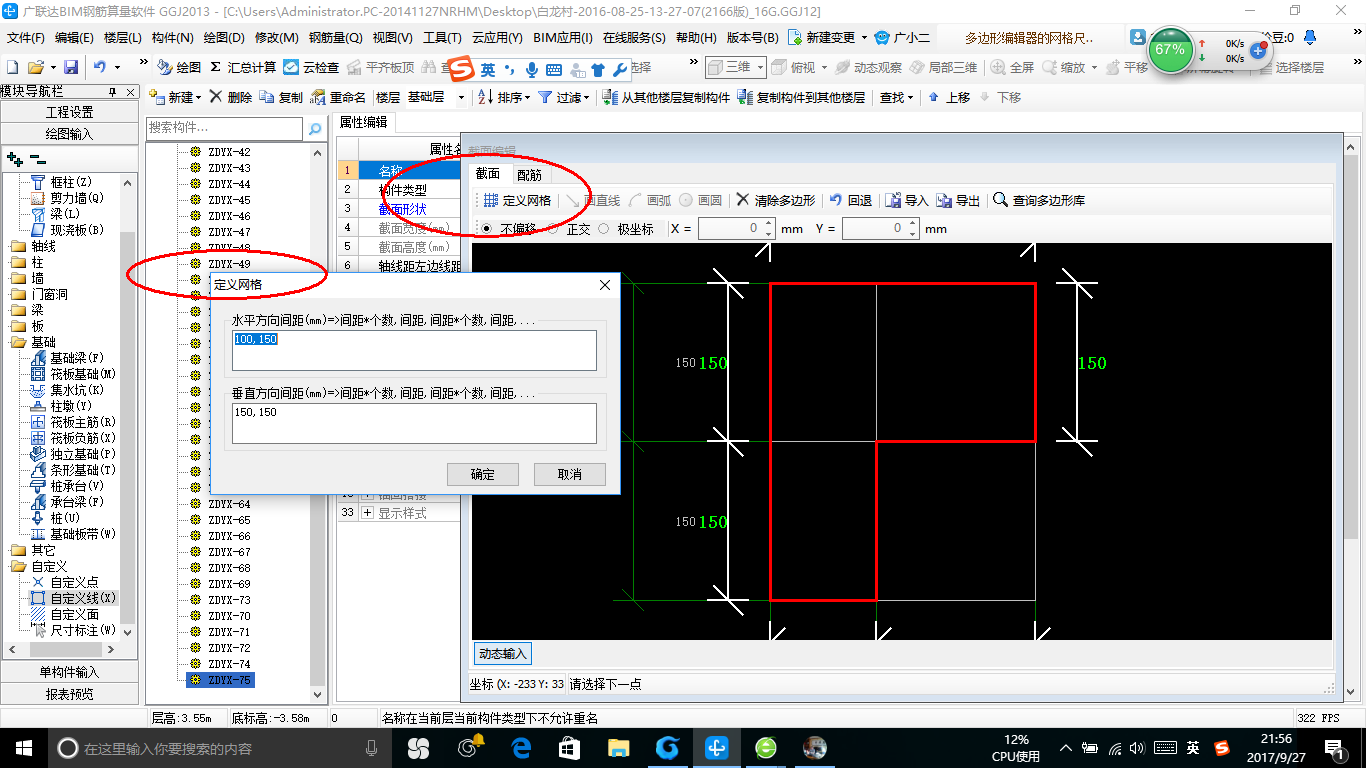Click 清除多边形 clear polygon
This screenshot has width=1366, height=768.
776,200
